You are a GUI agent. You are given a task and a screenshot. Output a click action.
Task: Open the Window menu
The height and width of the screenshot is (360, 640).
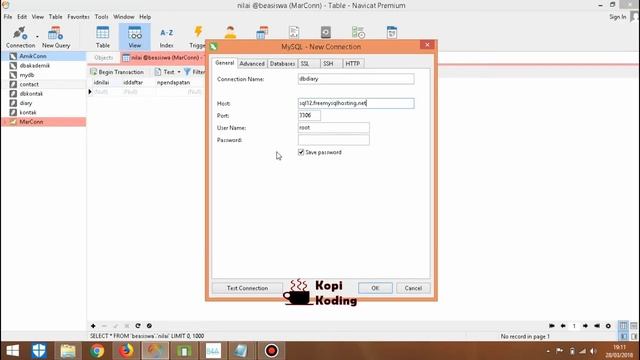(x=124, y=17)
